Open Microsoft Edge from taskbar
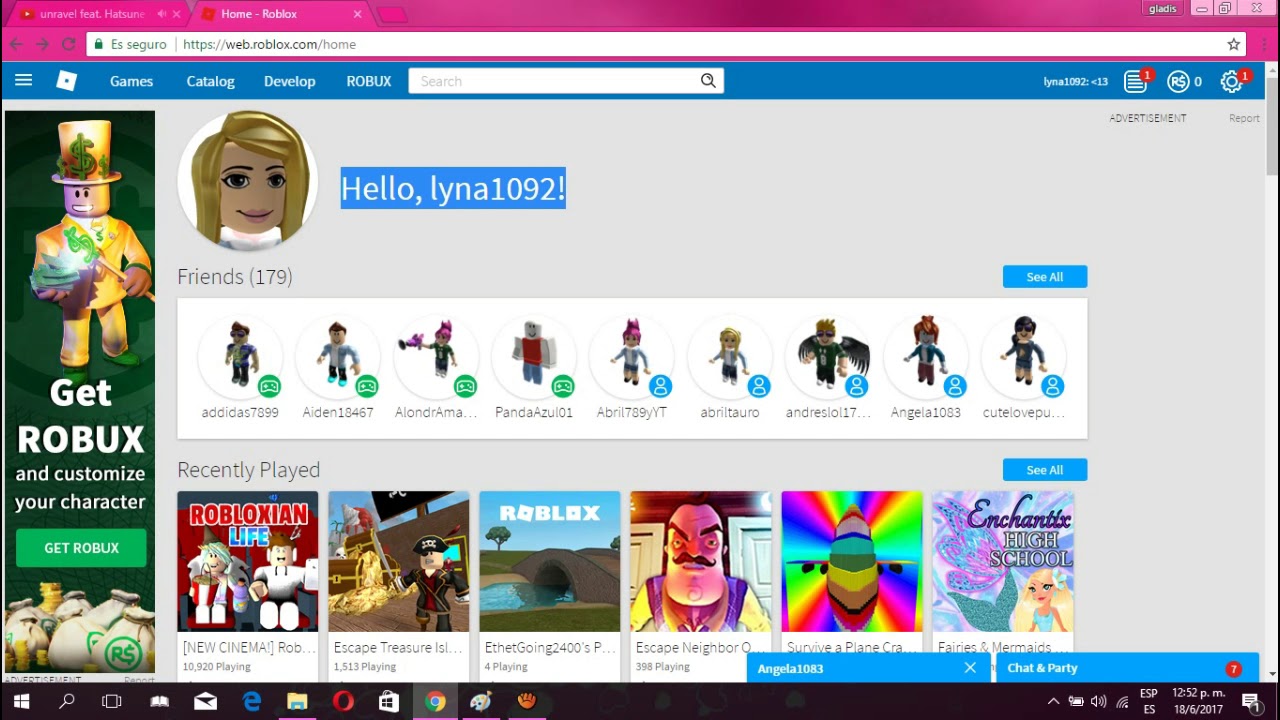Image resolution: width=1280 pixels, height=720 pixels. pyautogui.click(x=251, y=701)
